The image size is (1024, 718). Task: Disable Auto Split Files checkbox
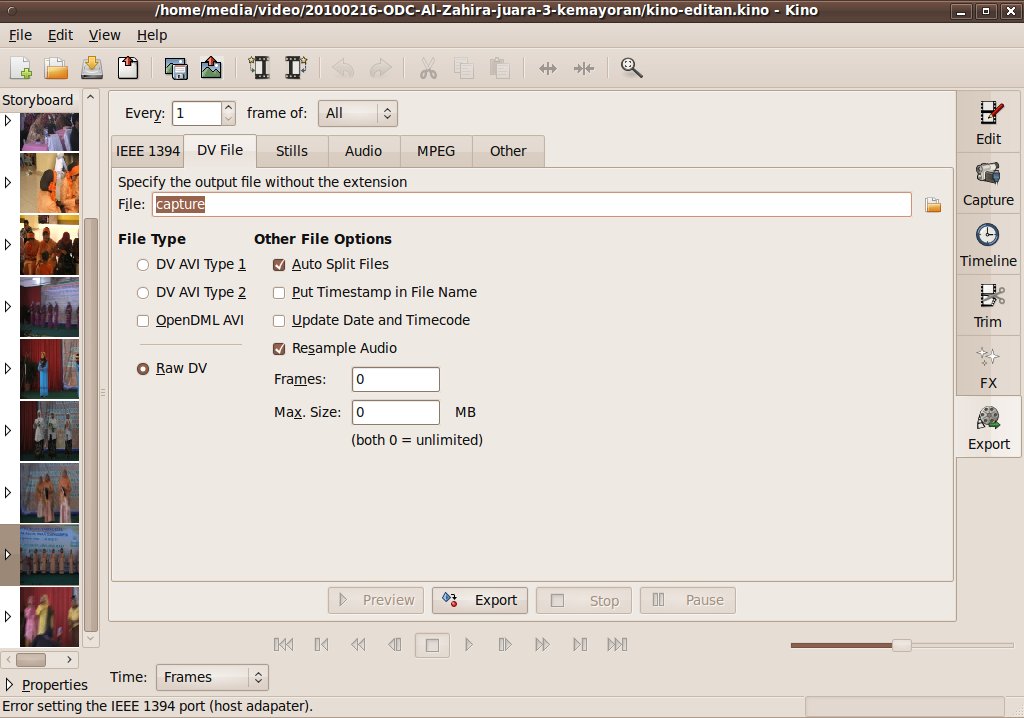coord(280,265)
